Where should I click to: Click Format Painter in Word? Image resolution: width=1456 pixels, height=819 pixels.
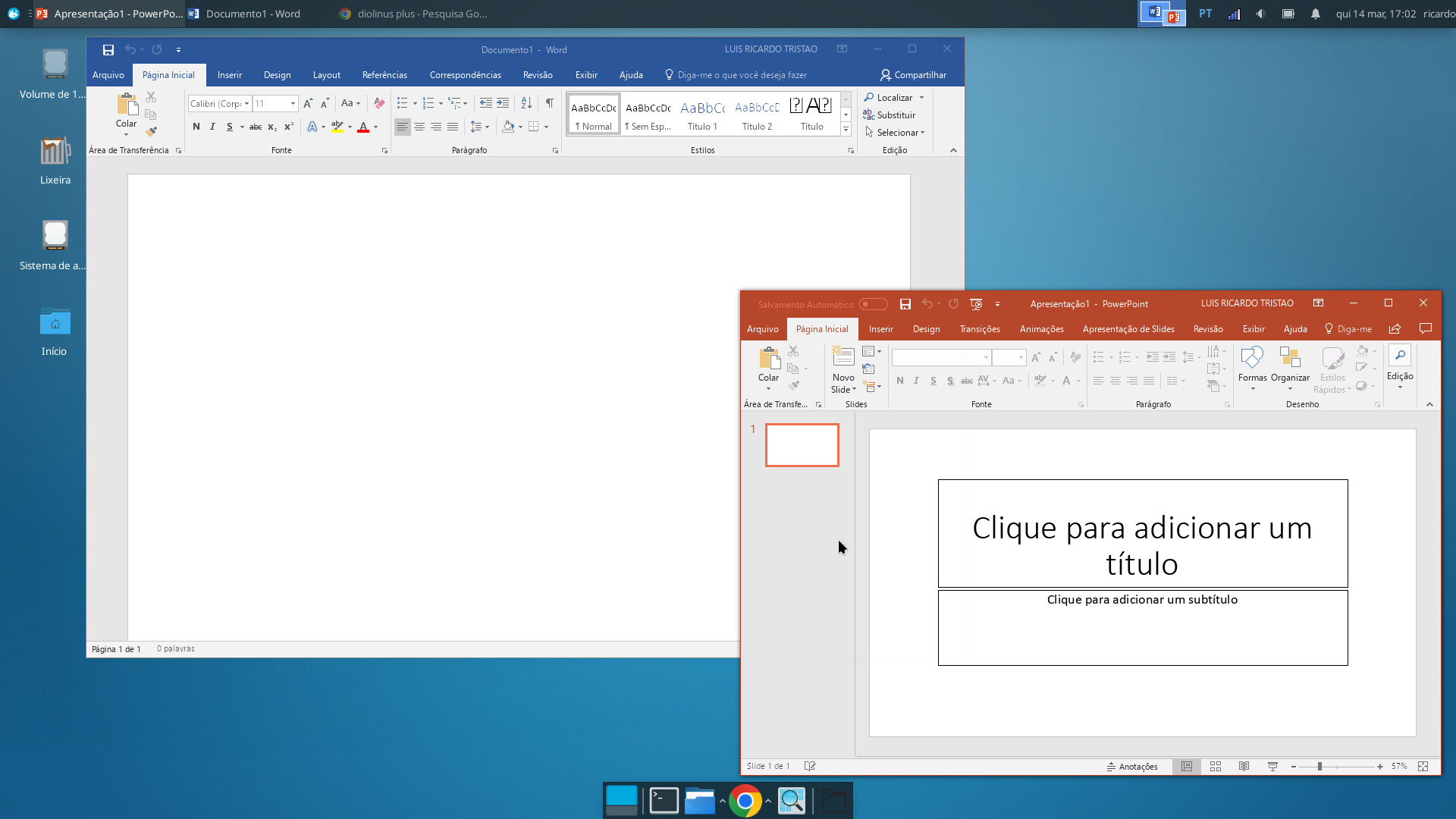[151, 131]
